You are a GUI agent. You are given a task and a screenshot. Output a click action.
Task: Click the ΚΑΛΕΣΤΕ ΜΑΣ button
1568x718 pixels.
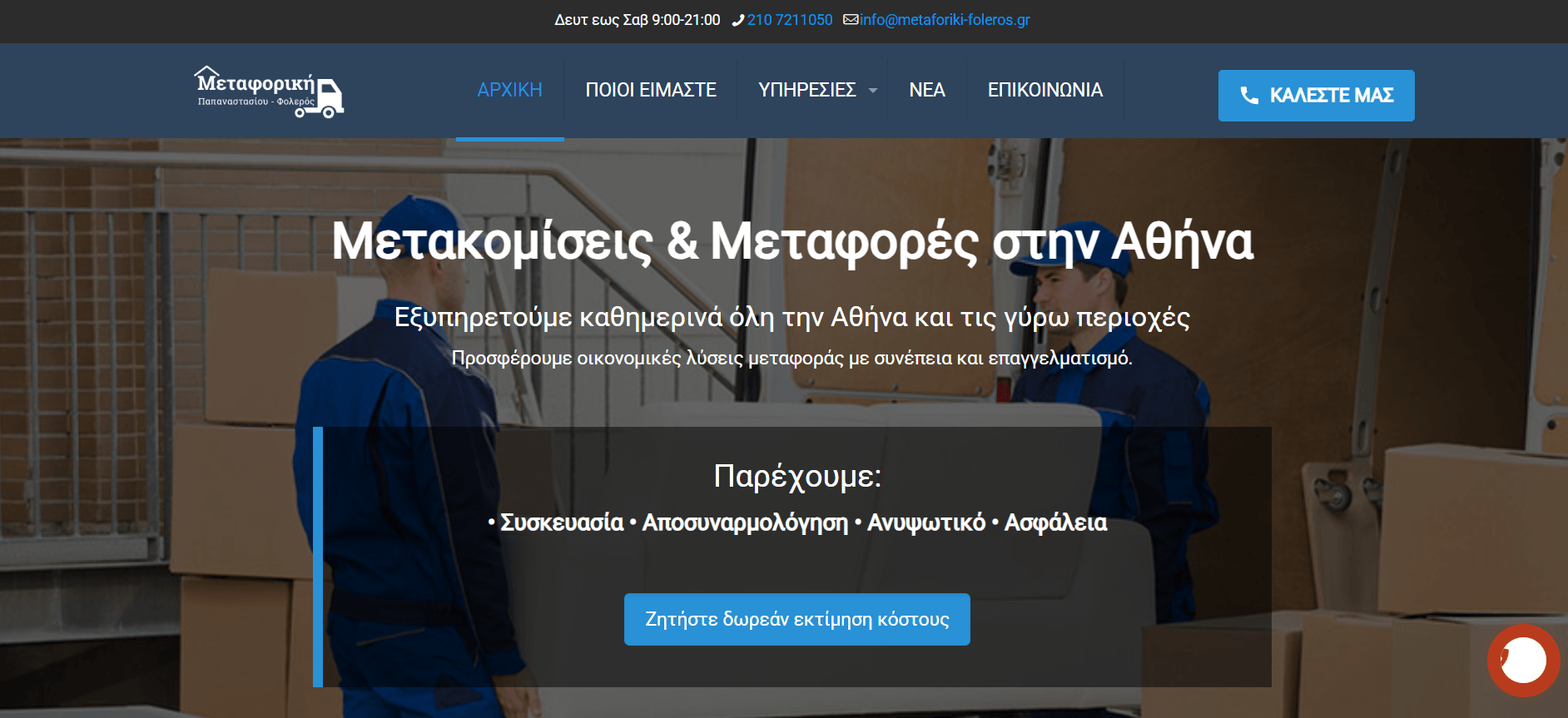pos(1316,96)
